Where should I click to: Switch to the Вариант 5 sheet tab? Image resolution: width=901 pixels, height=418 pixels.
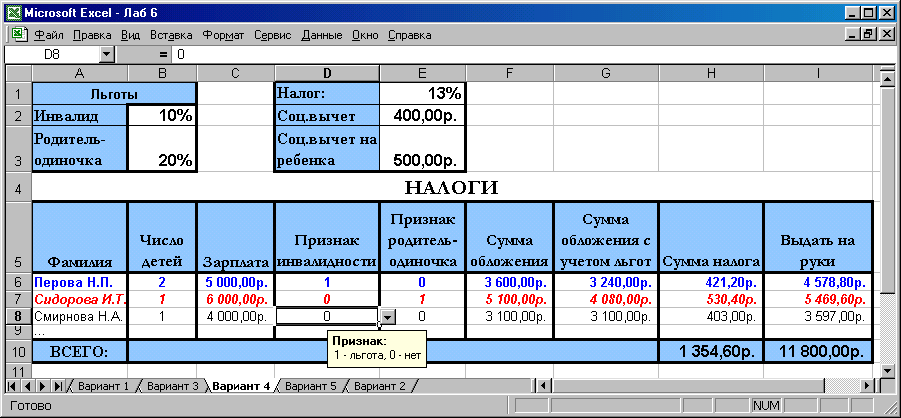point(311,386)
